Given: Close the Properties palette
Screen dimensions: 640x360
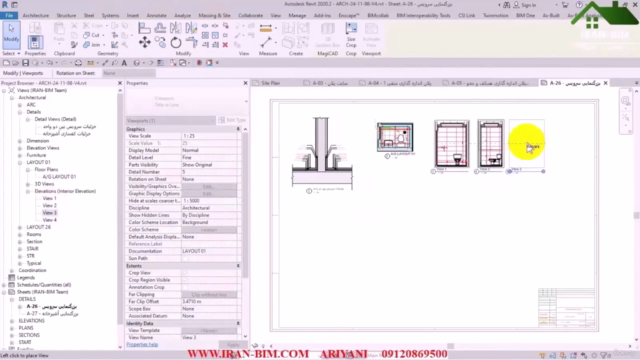Looking at the screenshot, I should [245, 83].
